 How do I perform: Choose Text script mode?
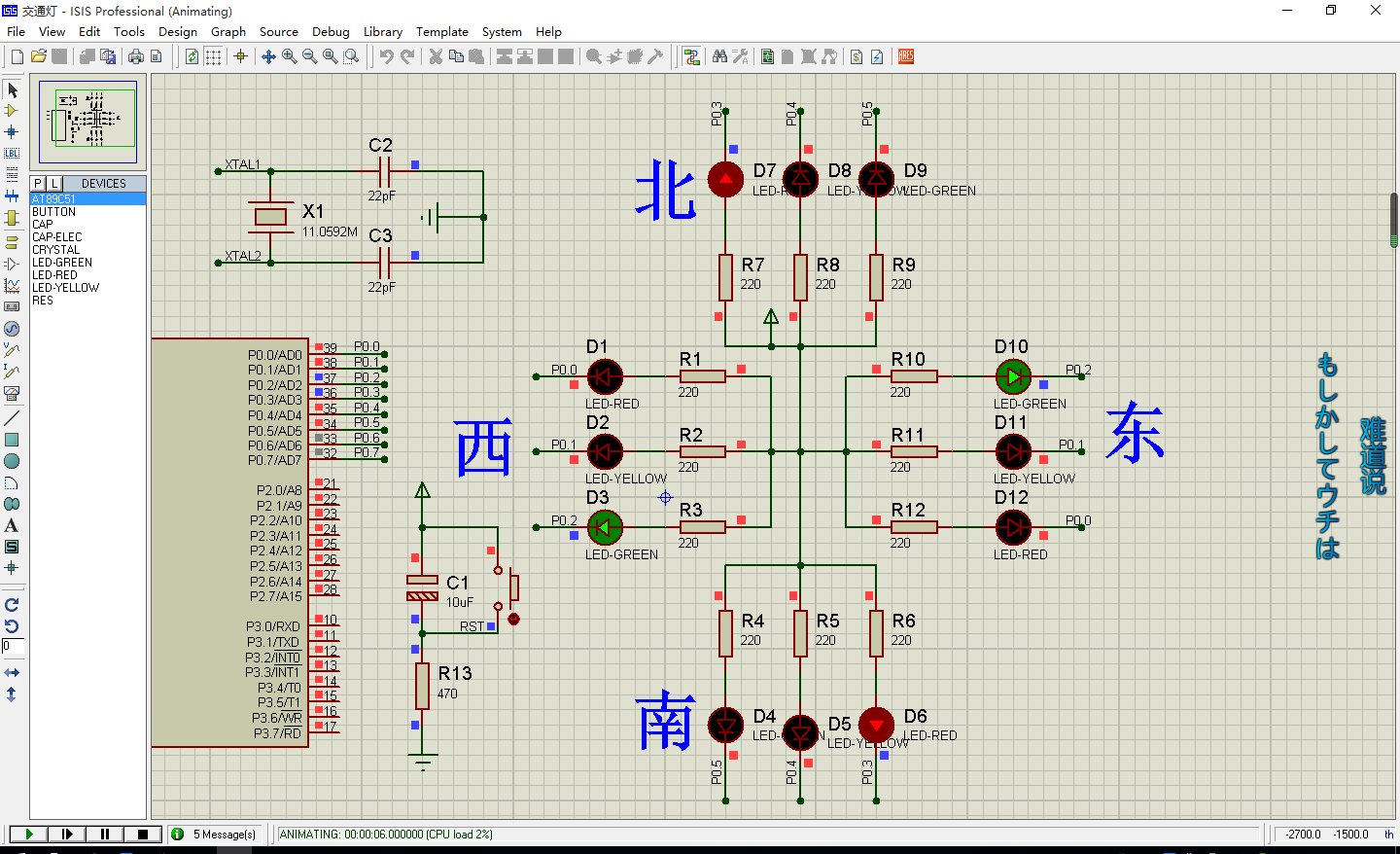point(12,175)
